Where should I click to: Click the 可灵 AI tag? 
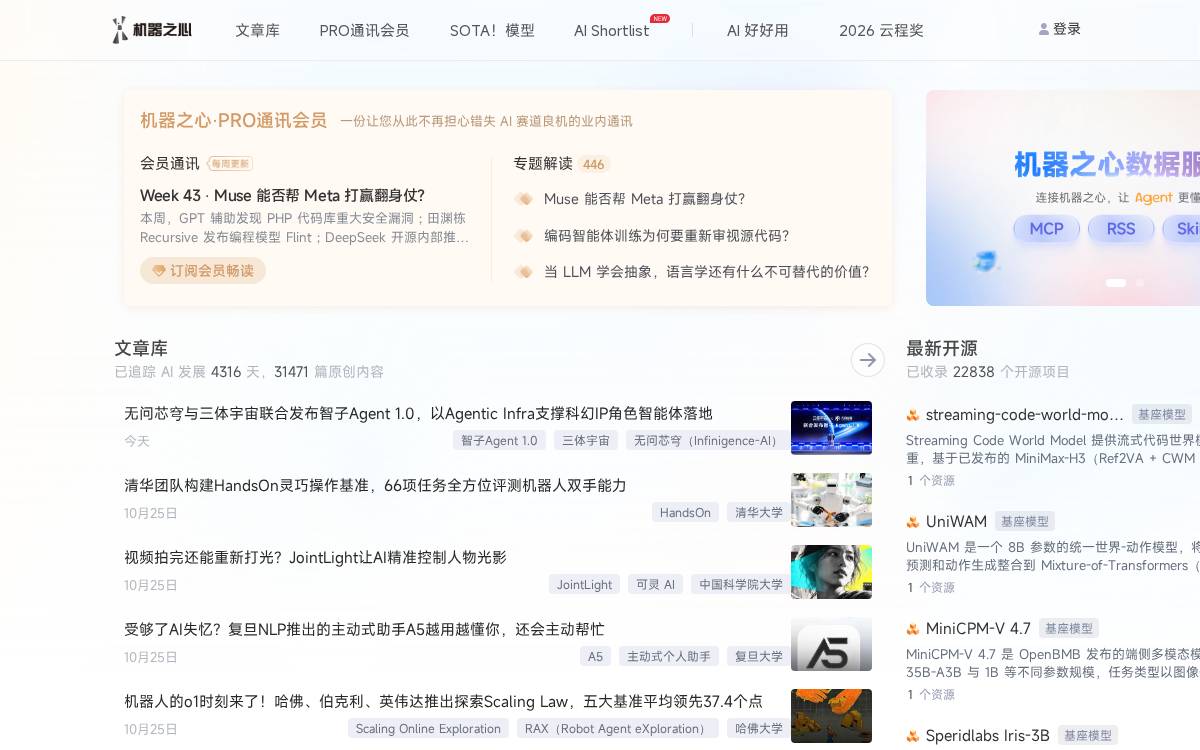point(656,585)
